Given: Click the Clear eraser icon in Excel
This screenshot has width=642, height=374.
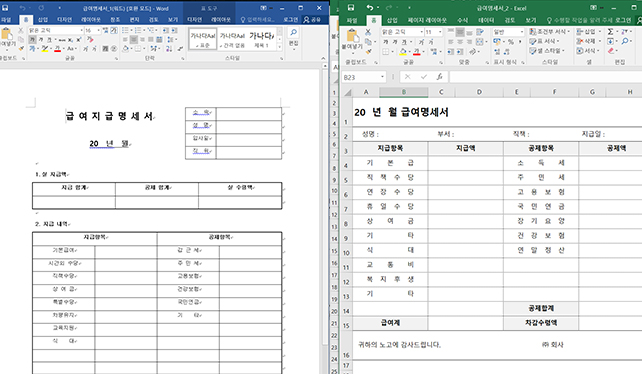Looking at the screenshot, I should pos(611,51).
